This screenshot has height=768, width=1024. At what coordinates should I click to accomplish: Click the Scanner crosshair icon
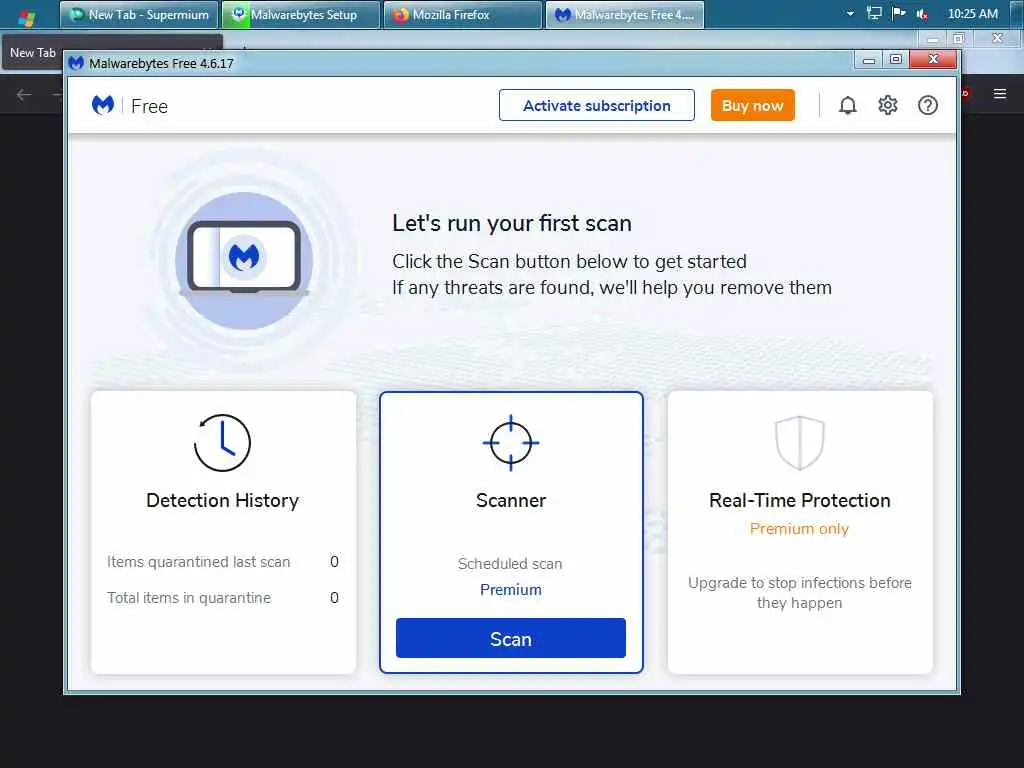(x=511, y=443)
